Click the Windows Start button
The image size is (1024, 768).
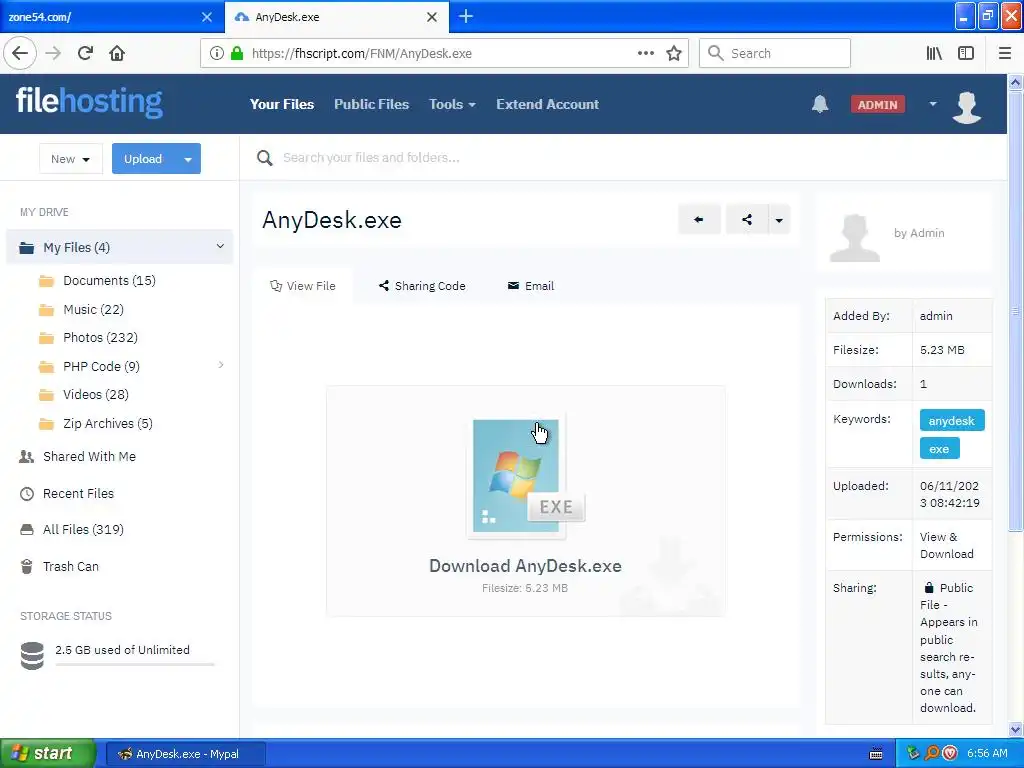[x=48, y=753]
